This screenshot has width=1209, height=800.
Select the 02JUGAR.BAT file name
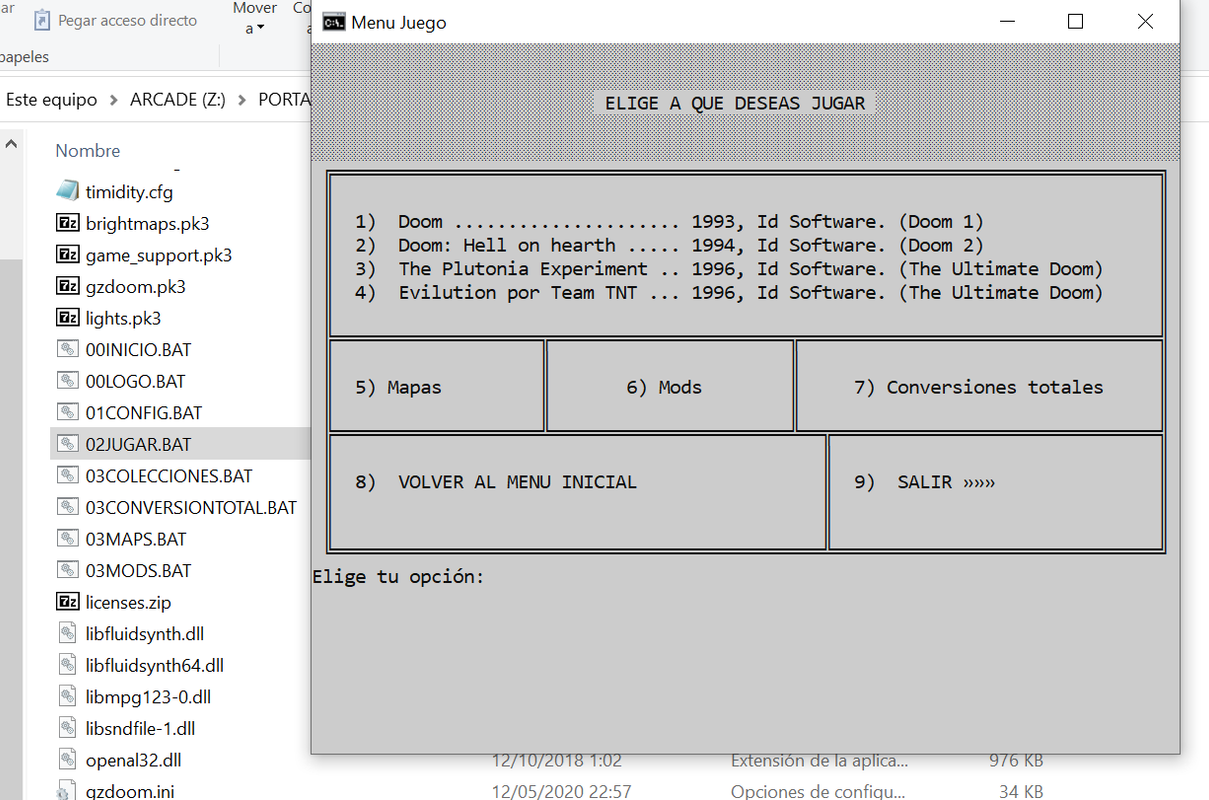pyautogui.click(x=139, y=444)
